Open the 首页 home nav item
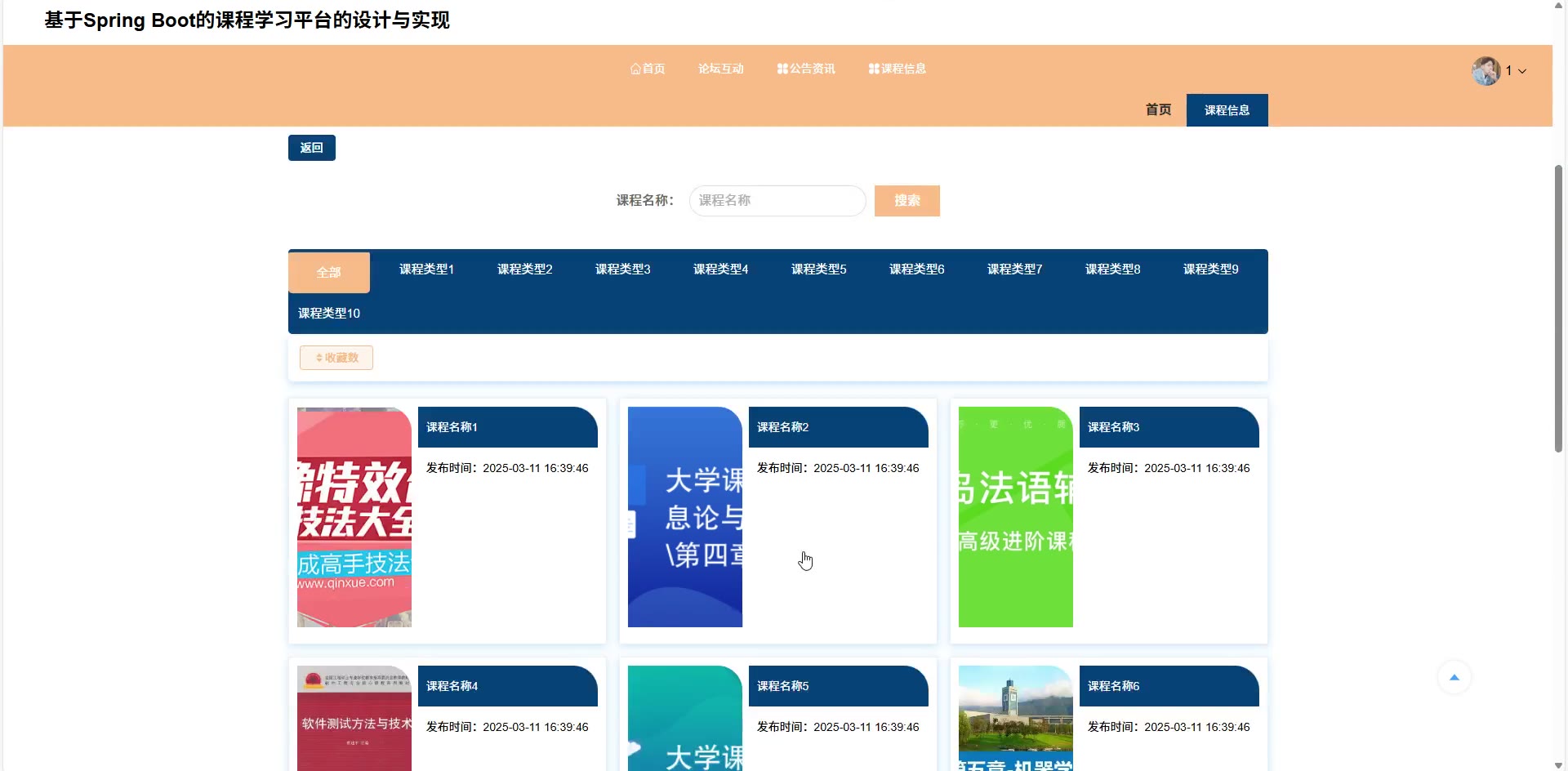 click(648, 69)
